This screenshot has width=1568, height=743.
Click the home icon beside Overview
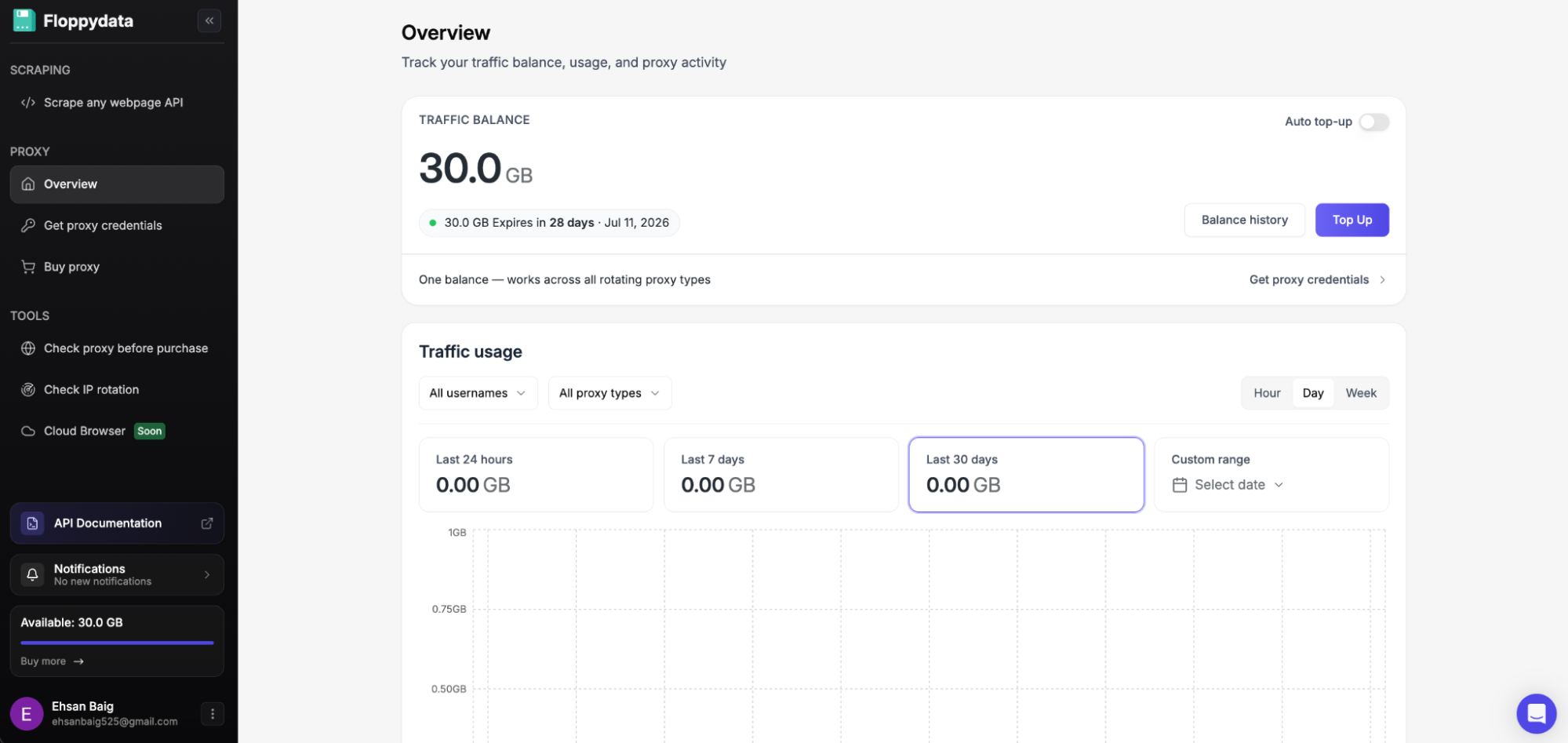[28, 184]
